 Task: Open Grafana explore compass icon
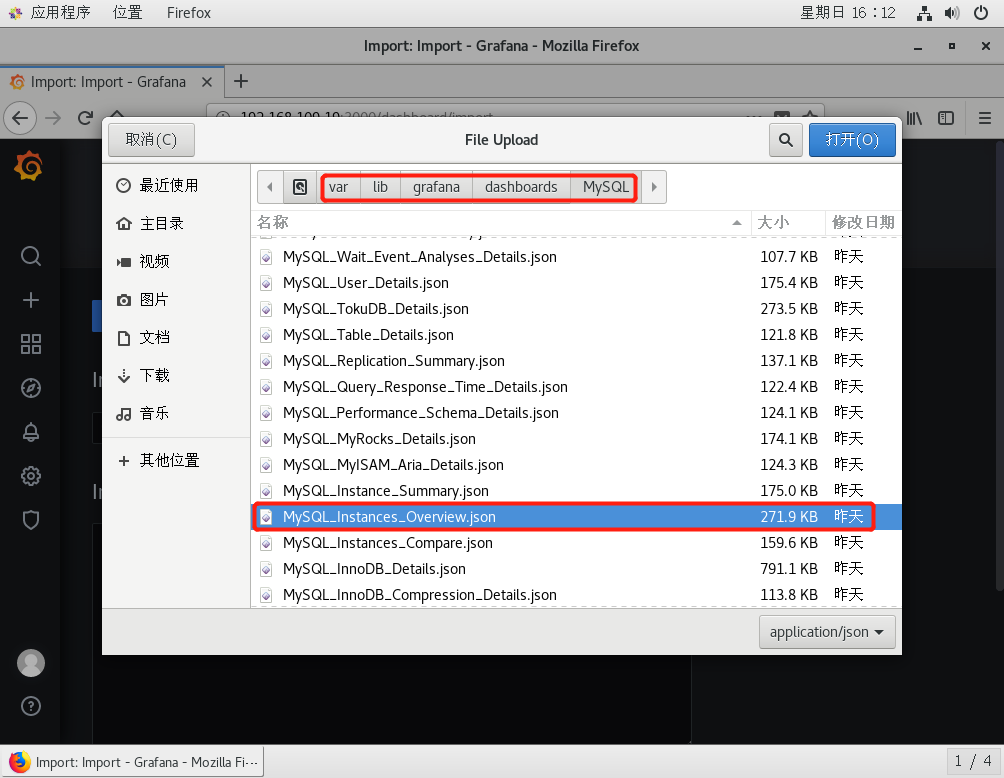click(x=31, y=388)
